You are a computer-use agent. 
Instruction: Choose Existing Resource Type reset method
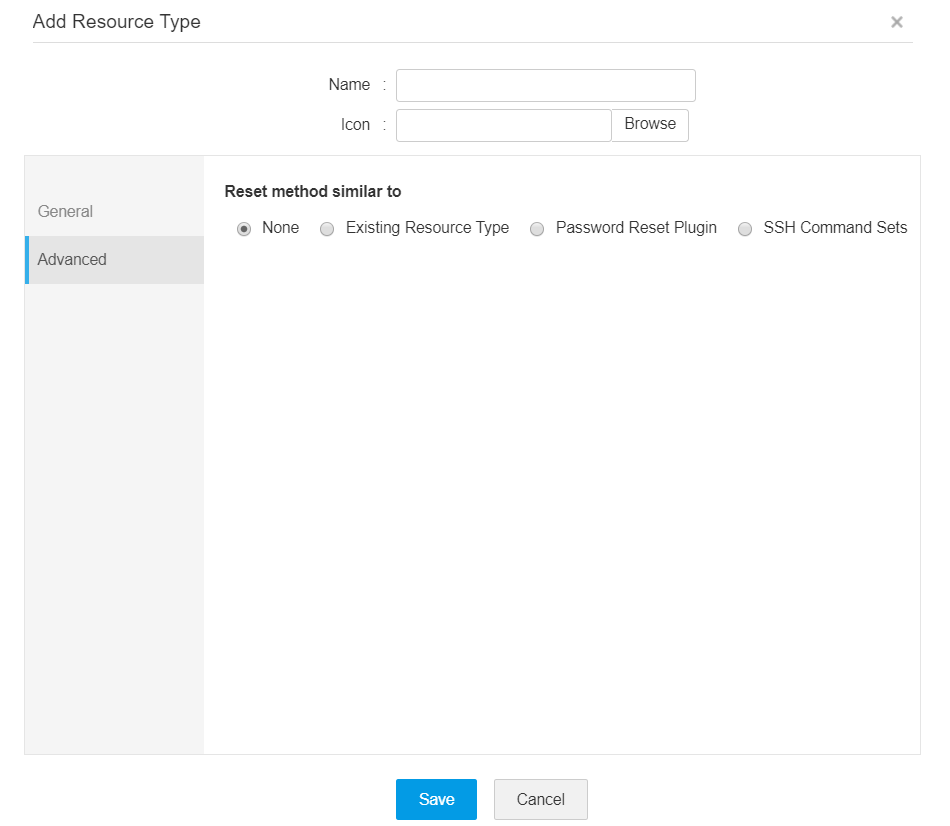327,229
